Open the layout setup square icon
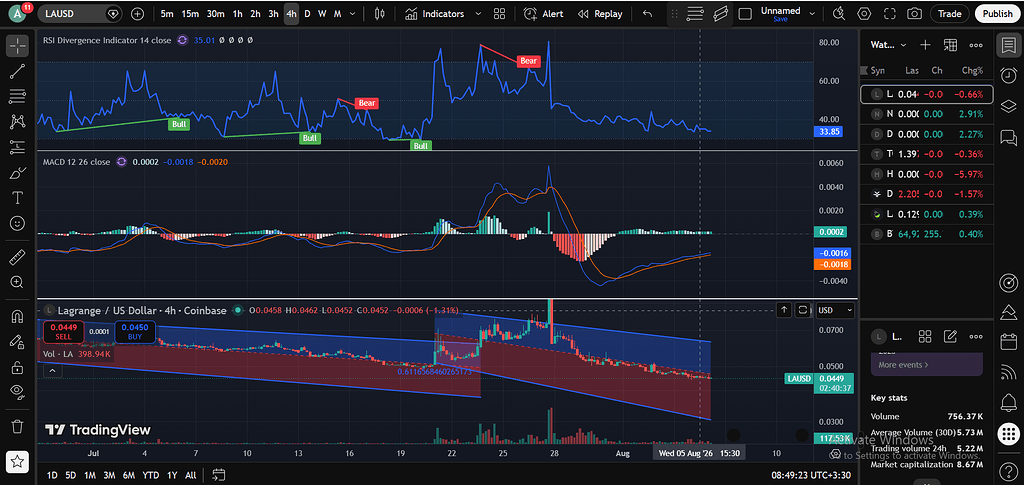Screen dimensions: 1024x485 pyautogui.click(x=744, y=14)
